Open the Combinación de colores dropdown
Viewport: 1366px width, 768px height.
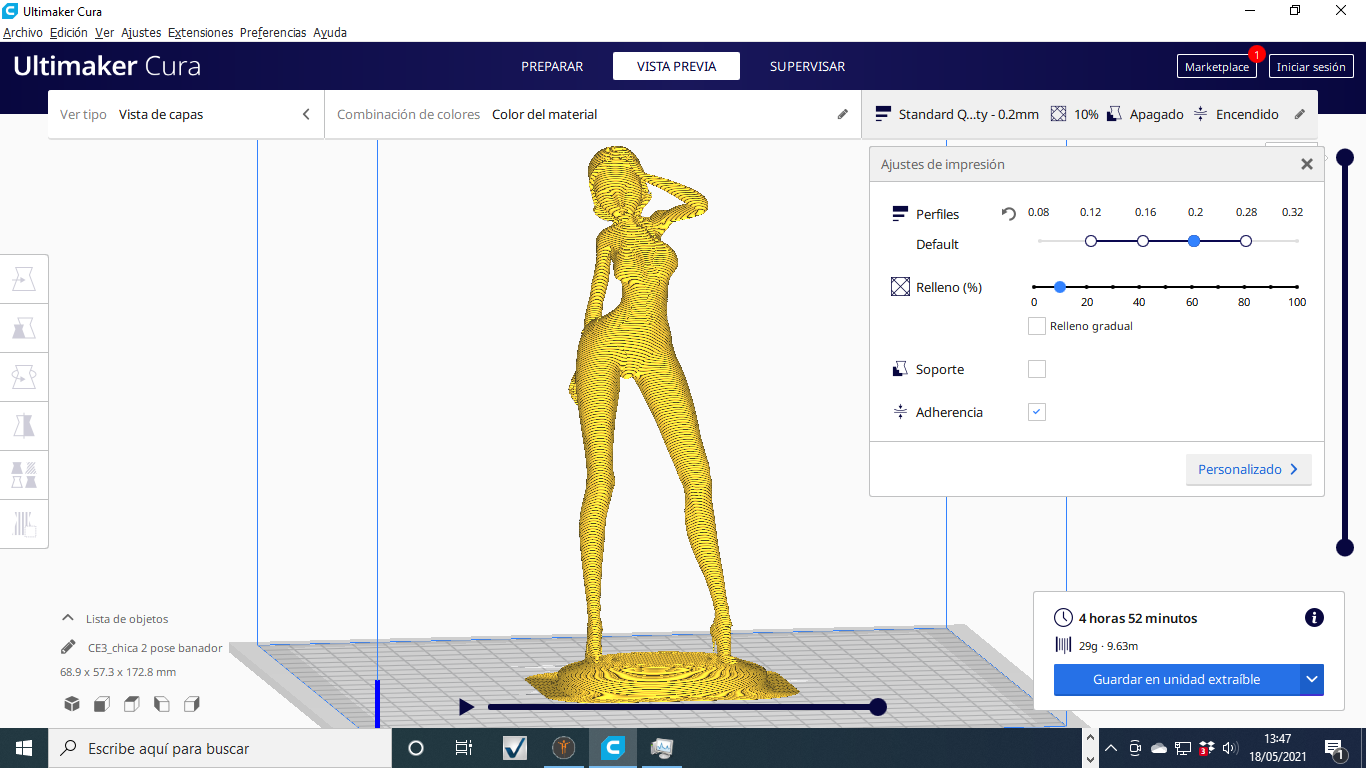tap(593, 114)
